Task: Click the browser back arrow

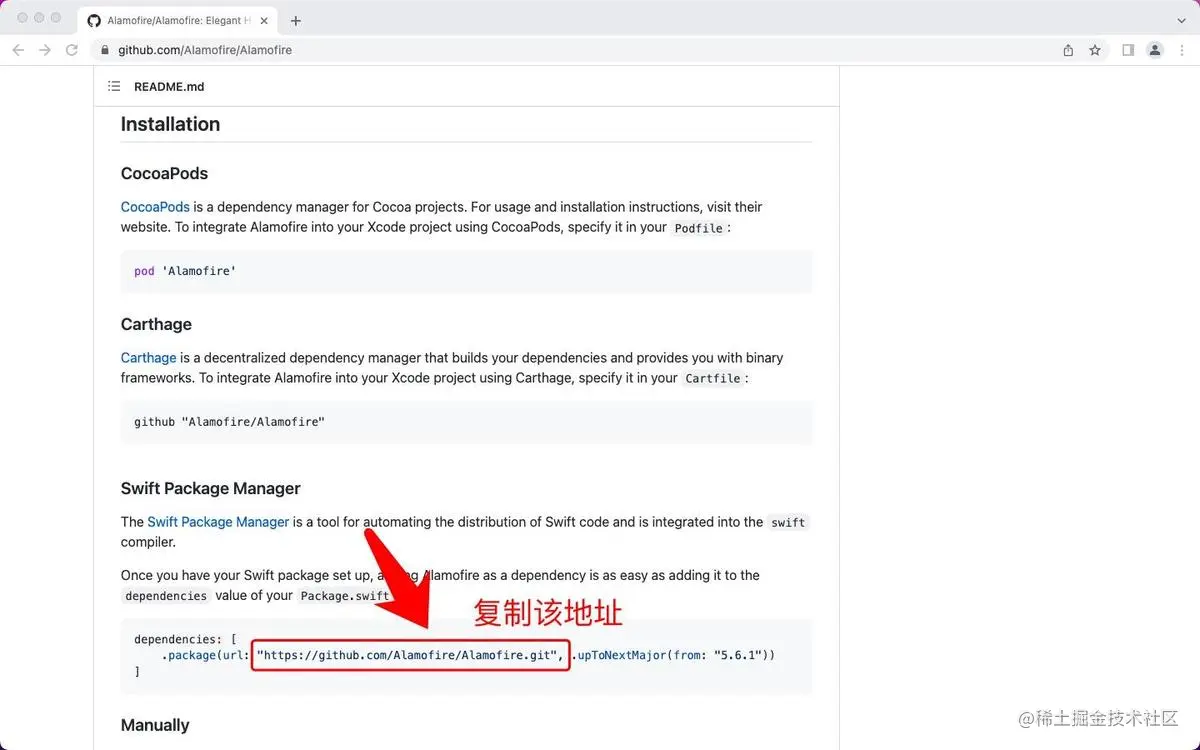Action: click(18, 50)
